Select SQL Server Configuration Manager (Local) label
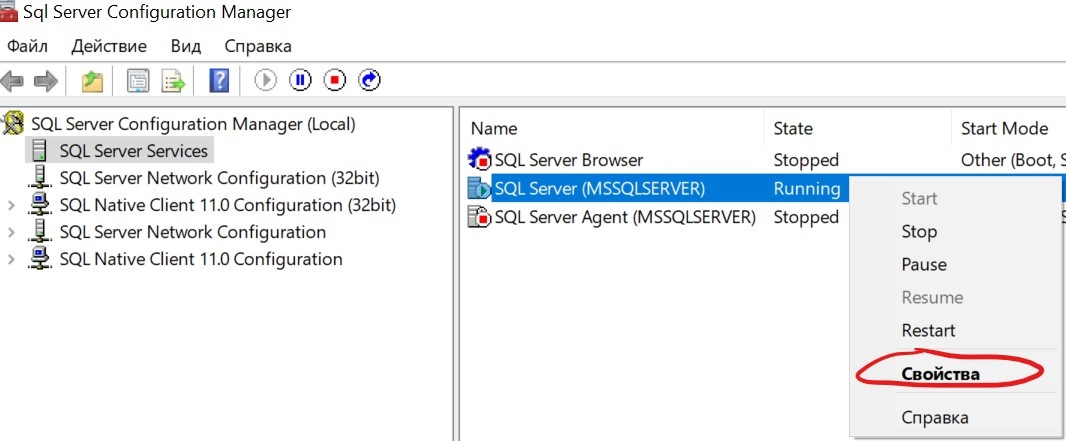The height and width of the screenshot is (441, 1066). point(193,124)
